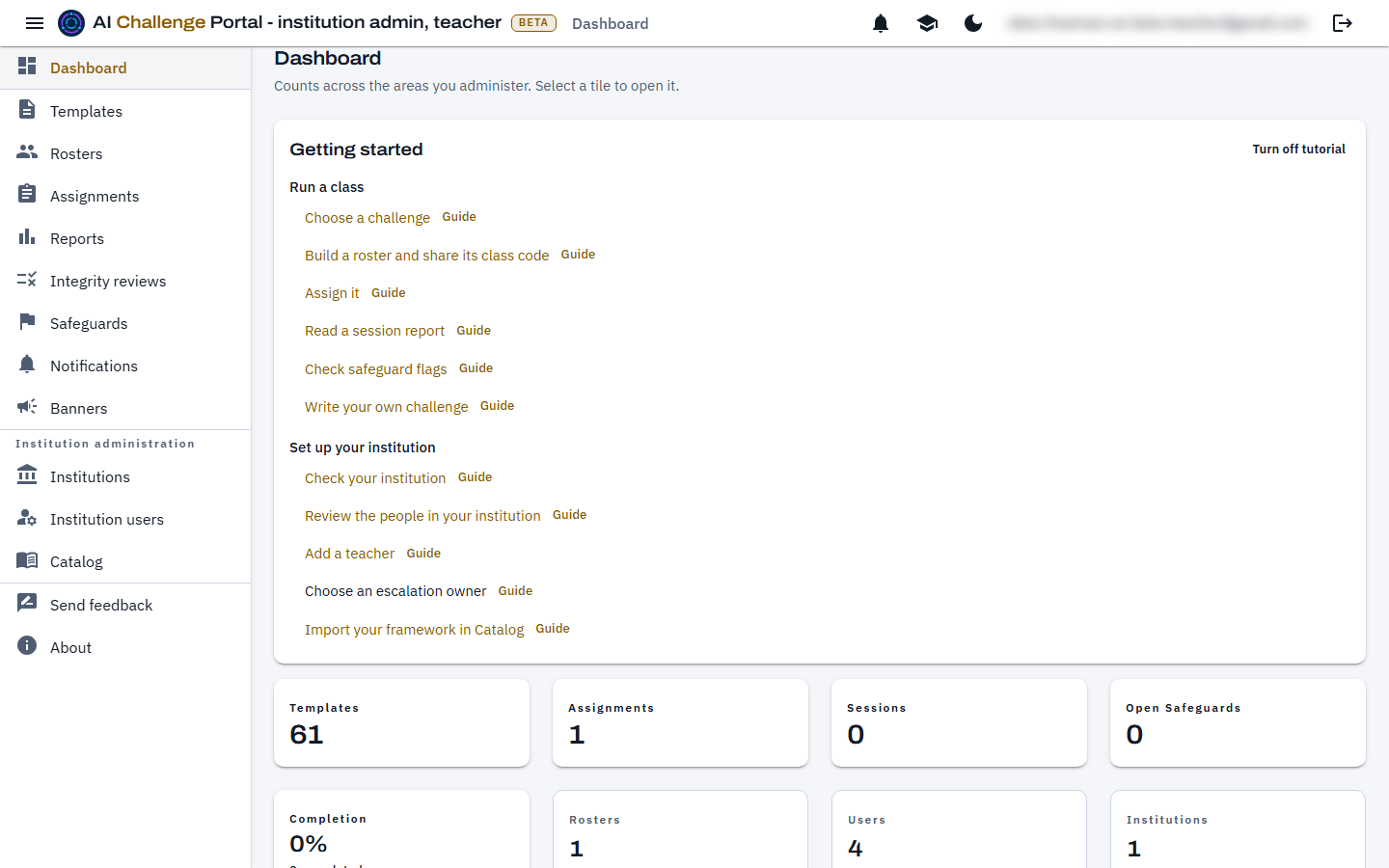This screenshot has width=1389, height=868.
Task: Toggle dark mode with moon icon
Action: tap(973, 23)
